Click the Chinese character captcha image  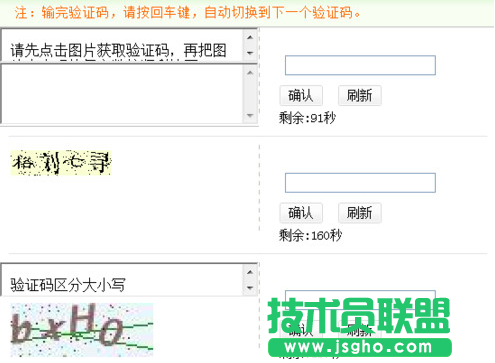click(61, 163)
